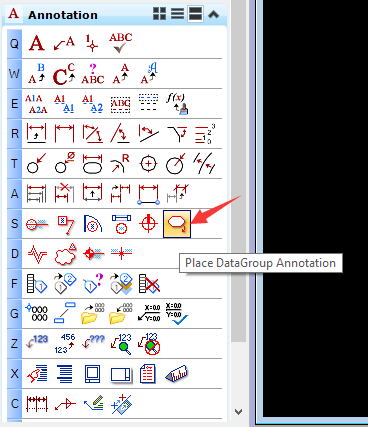Viewport: 368px width, 427px height.
Task: Click the find tag 123 magnifier tool in row Z
Action: (x=121, y=344)
